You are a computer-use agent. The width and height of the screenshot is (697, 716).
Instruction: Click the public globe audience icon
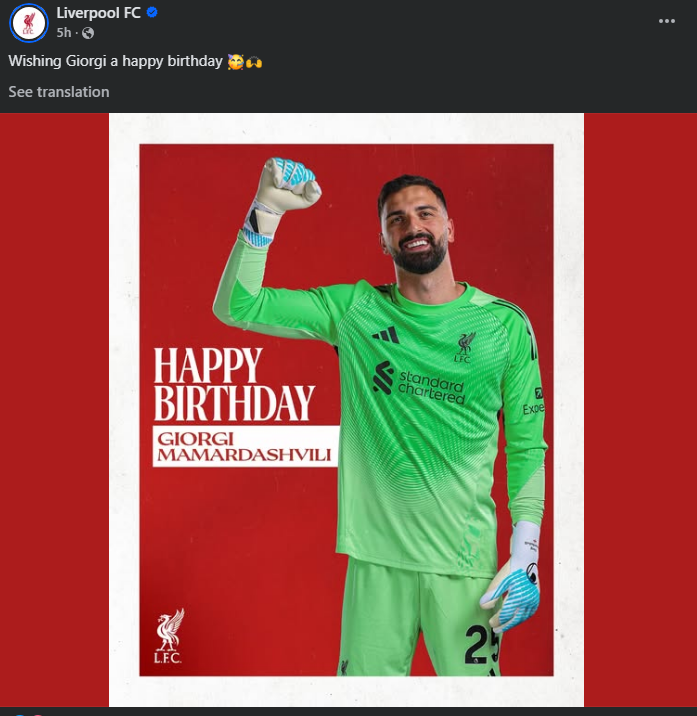point(88,33)
